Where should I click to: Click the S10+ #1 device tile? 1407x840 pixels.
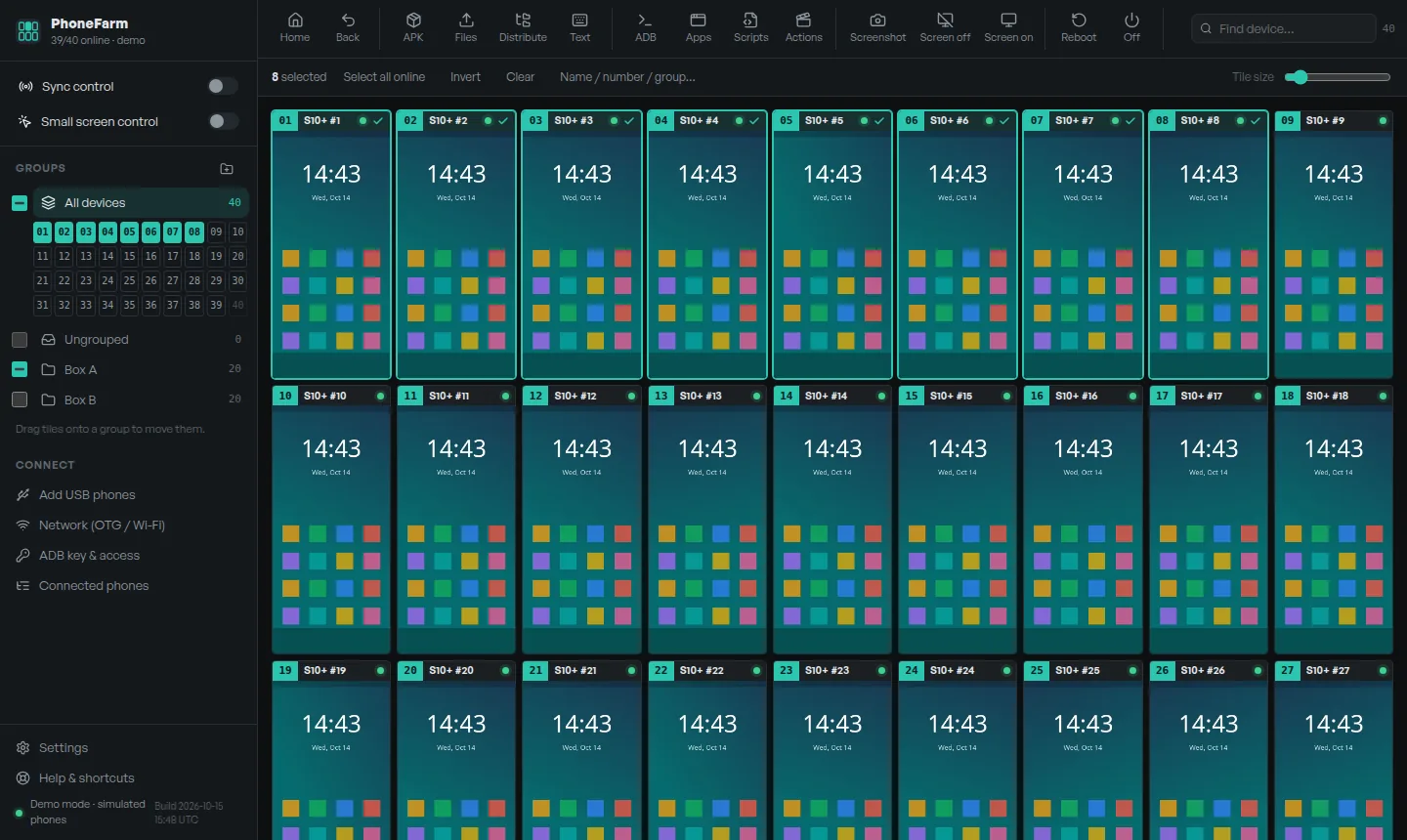coord(331,244)
